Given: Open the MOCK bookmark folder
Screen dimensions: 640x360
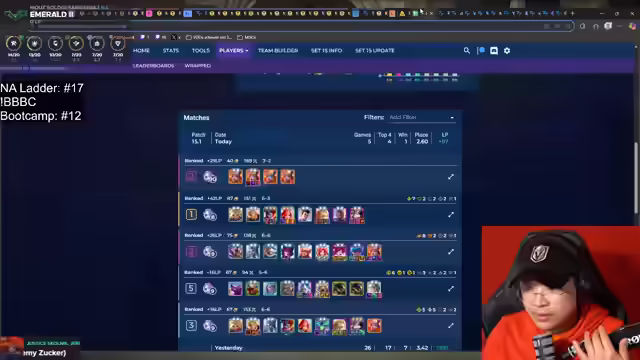Looking at the screenshot, I should [x=247, y=37].
